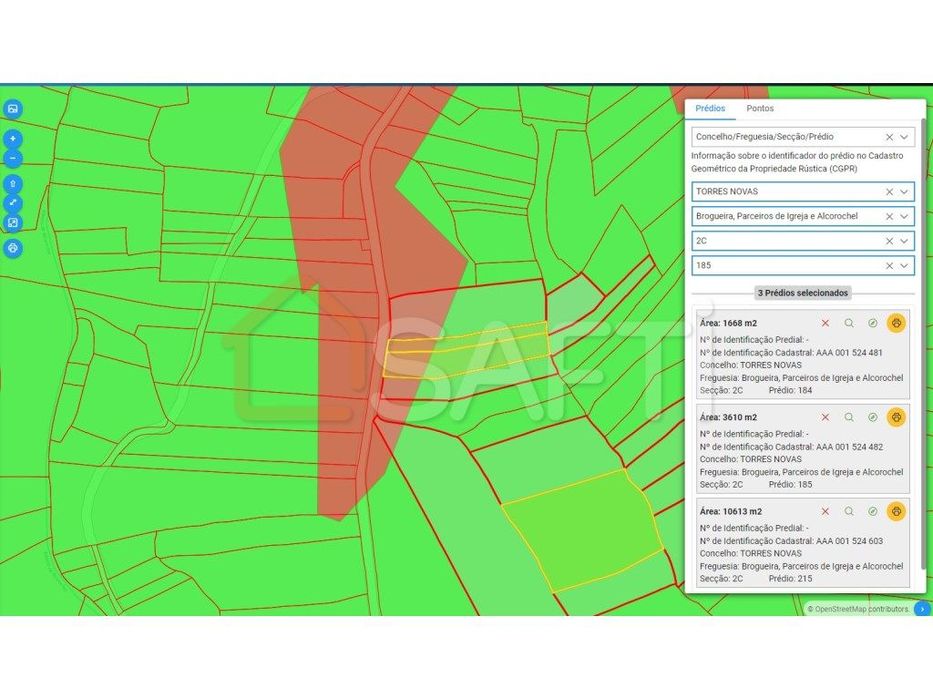
Task: Clear the TORRES NOVAS selection
Action: click(x=890, y=192)
